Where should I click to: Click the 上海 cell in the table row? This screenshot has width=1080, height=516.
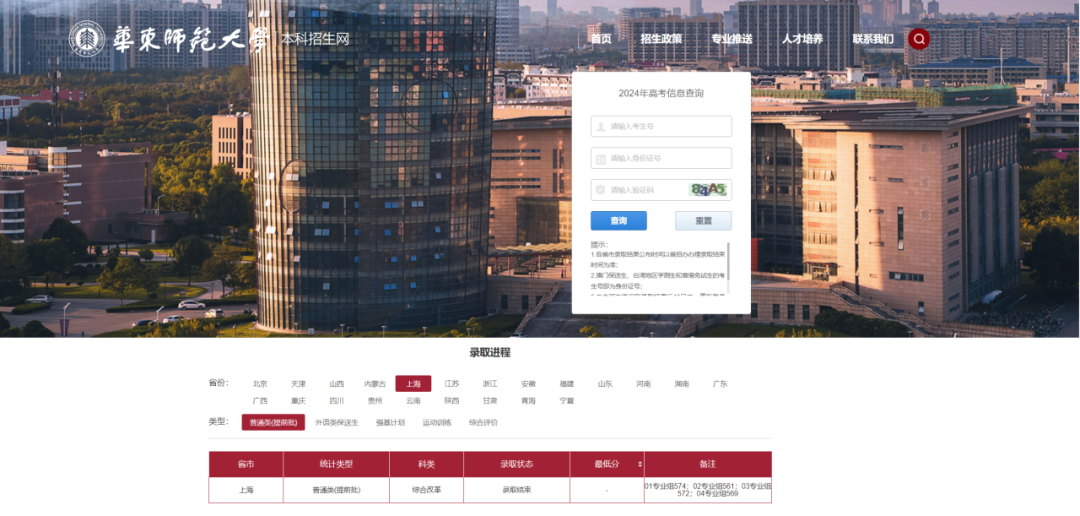(x=246, y=490)
